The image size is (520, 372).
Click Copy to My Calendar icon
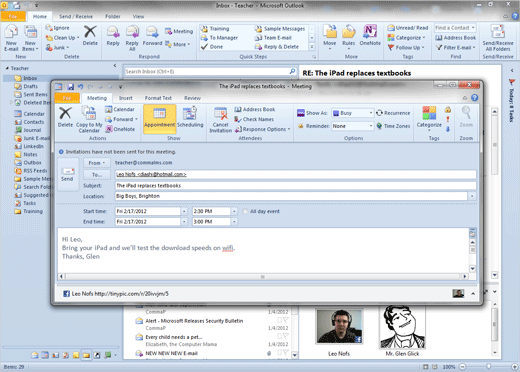[x=89, y=119]
